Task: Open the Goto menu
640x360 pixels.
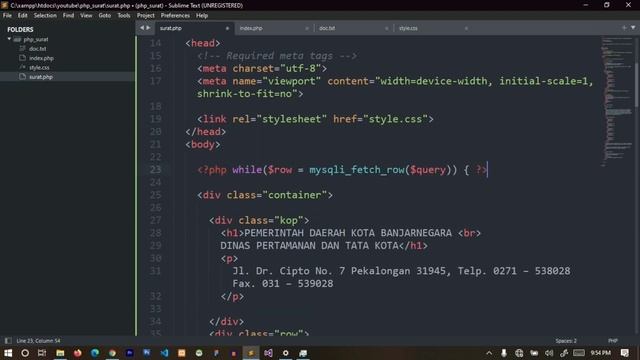Action: 104,16
